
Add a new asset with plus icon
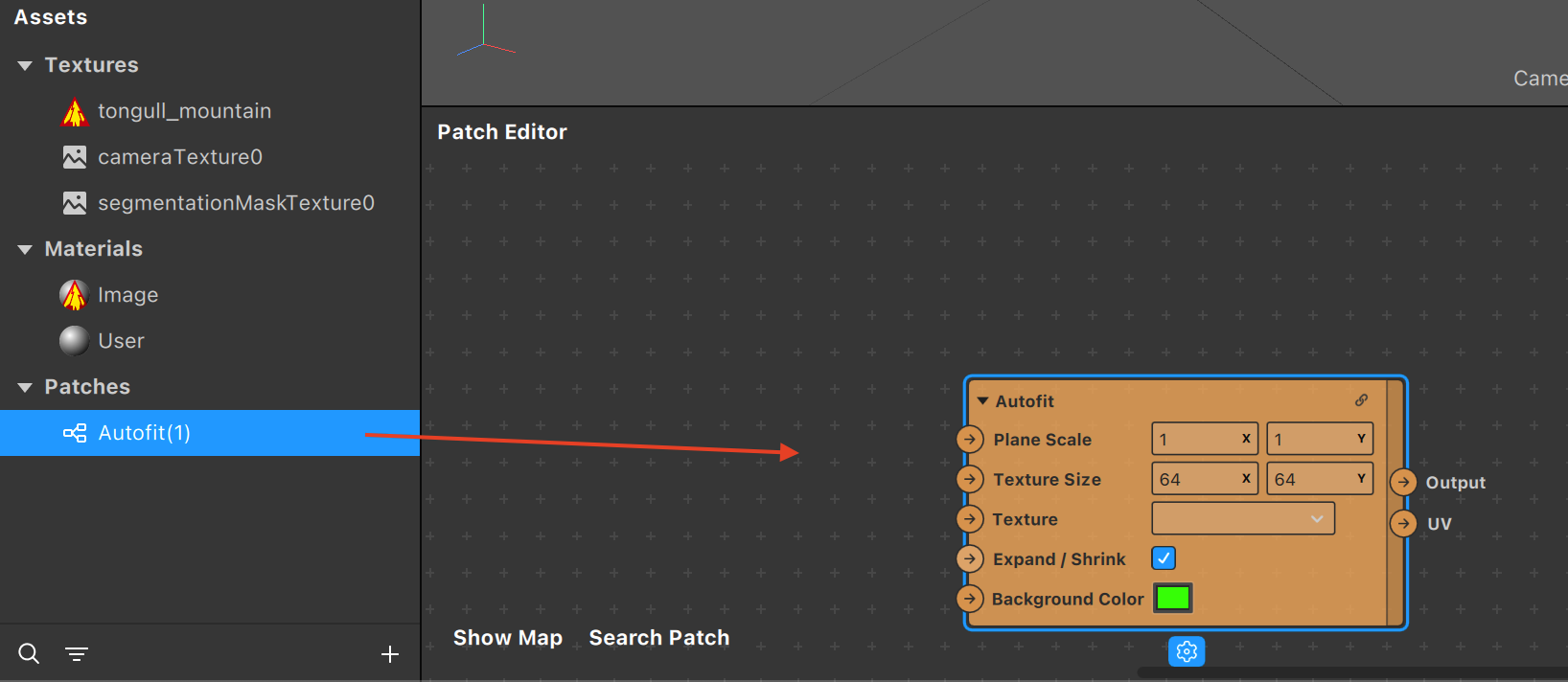(390, 654)
